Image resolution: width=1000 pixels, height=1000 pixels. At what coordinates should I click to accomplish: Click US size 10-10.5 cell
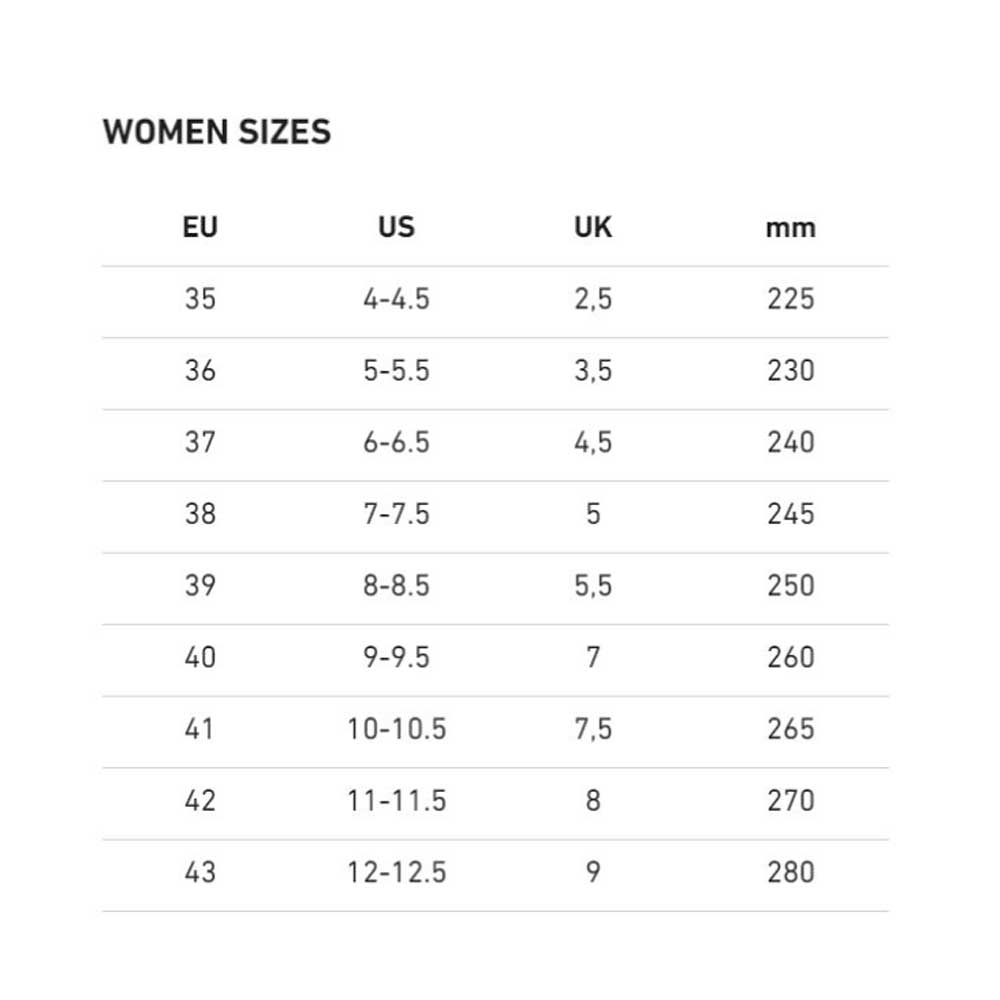click(x=397, y=728)
